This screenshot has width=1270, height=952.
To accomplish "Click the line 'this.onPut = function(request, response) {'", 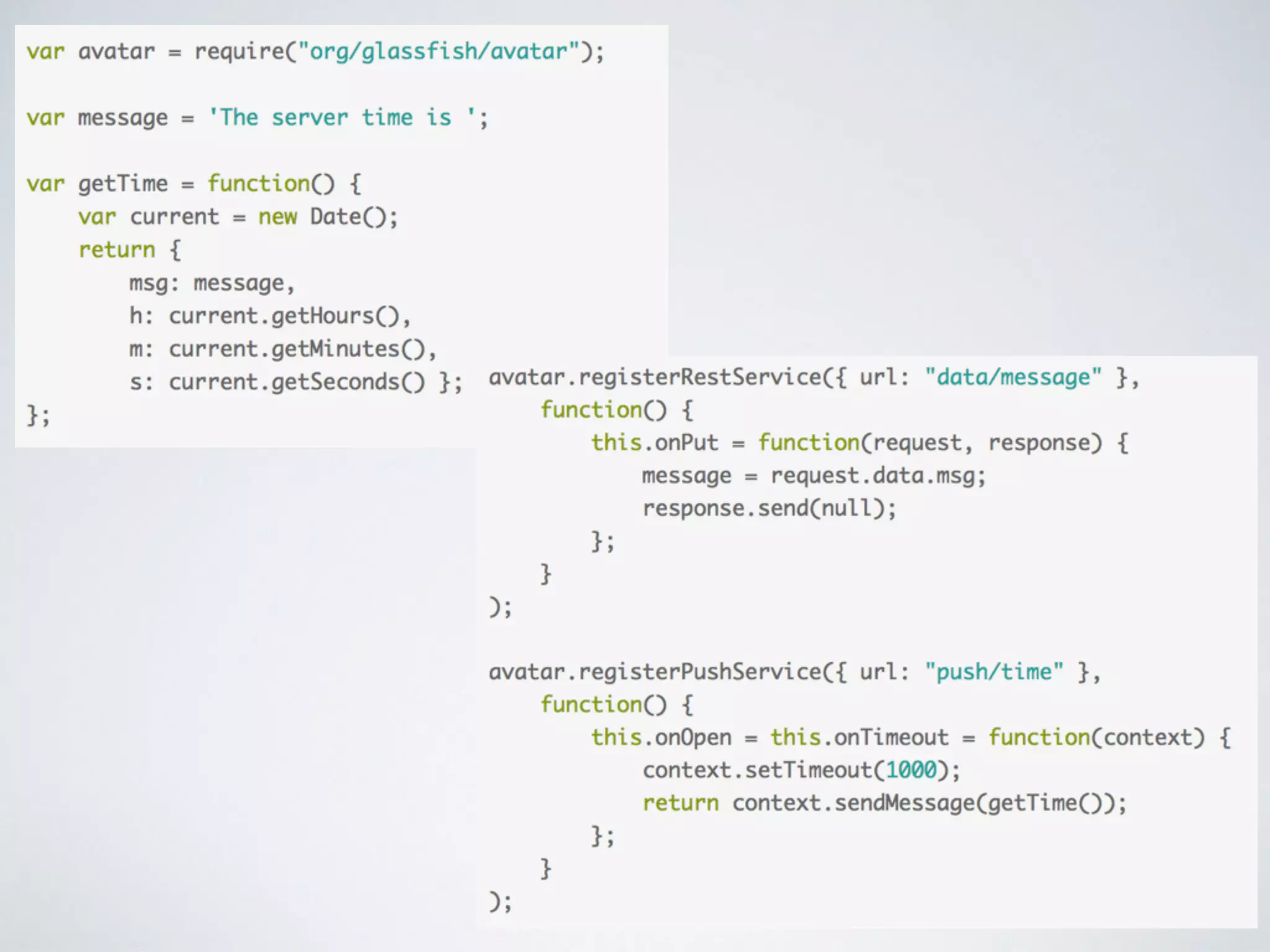I will (860, 443).
